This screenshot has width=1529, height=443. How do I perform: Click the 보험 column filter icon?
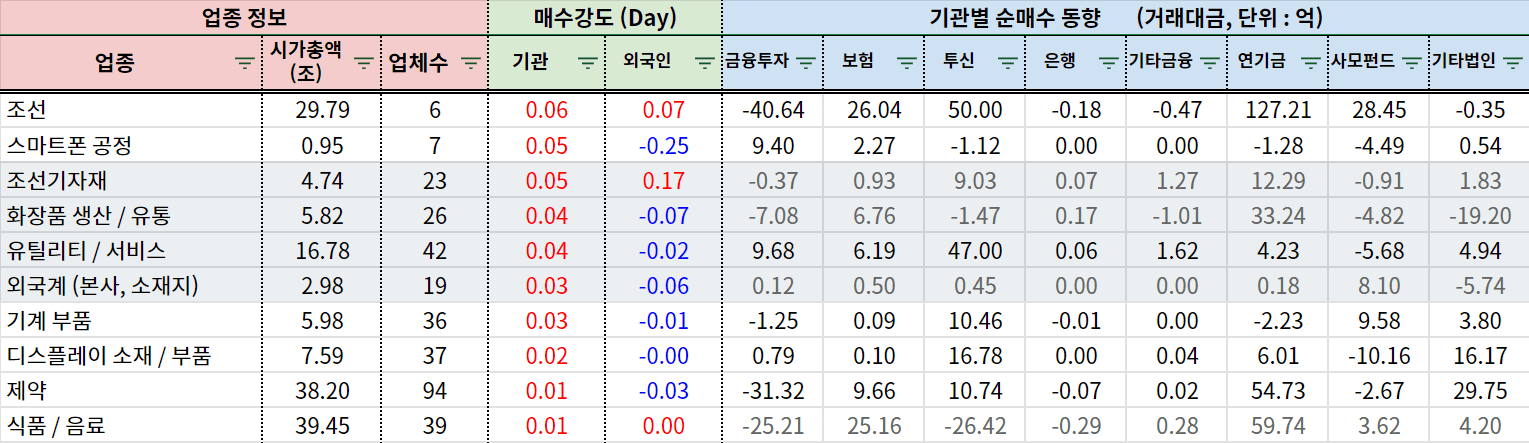[906, 62]
